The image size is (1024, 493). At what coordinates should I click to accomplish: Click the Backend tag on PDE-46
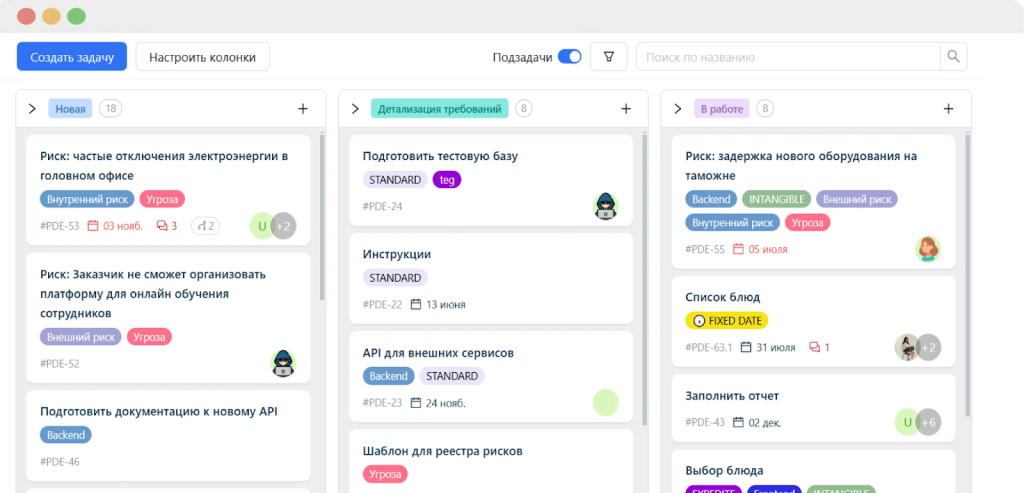66,435
